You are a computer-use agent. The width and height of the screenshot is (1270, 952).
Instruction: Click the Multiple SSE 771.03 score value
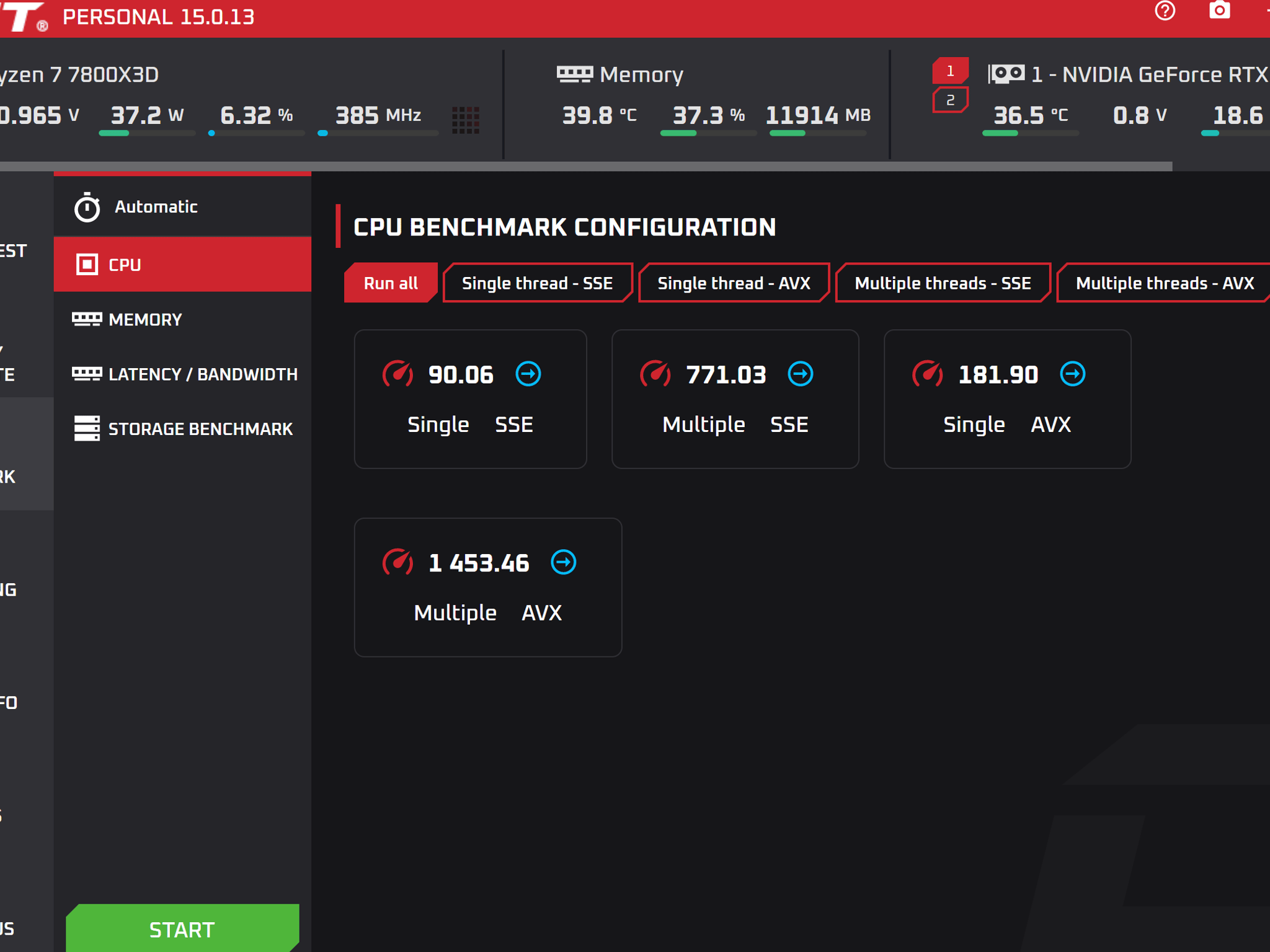(726, 374)
